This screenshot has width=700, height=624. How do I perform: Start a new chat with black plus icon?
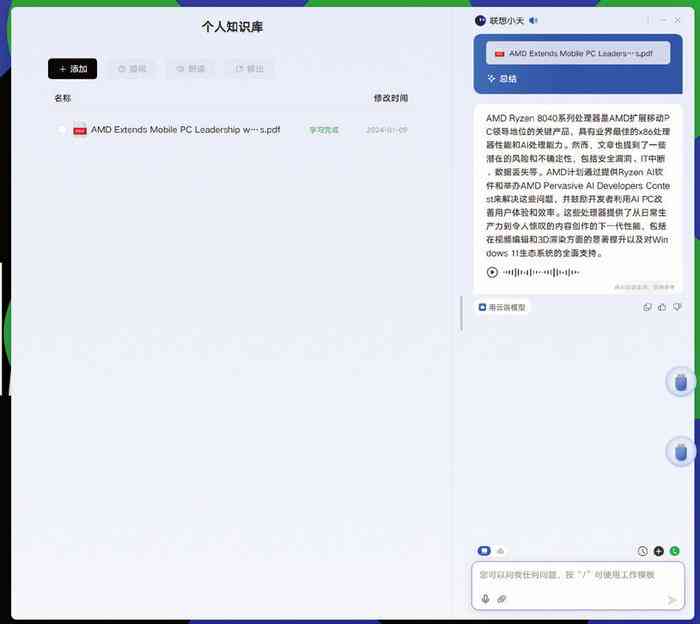(x=658, y=551)
